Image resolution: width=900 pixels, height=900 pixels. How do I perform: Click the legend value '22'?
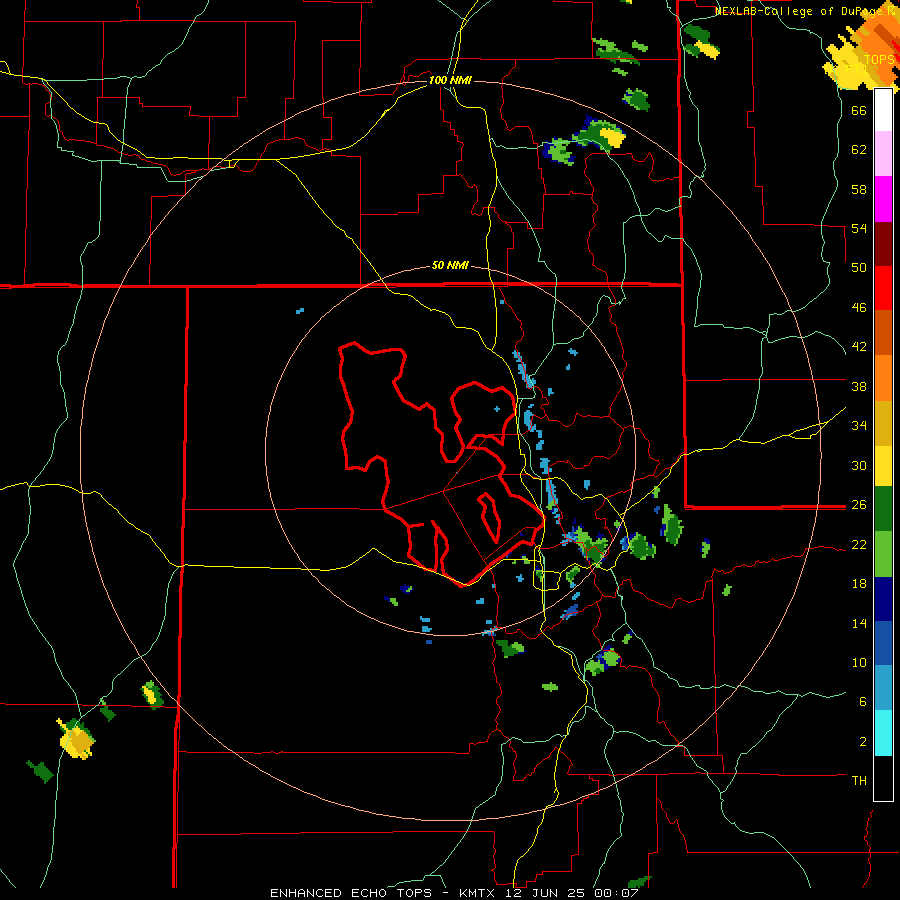click(859, 544)
